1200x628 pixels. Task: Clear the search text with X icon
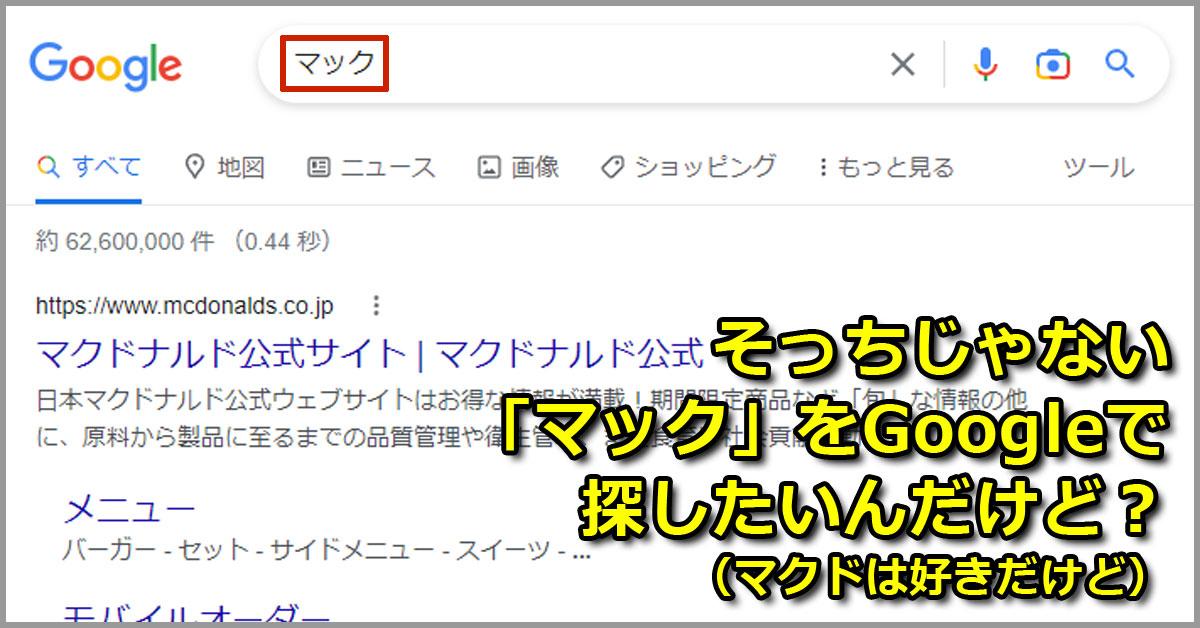pyautogui.click(x=902, y=65)
